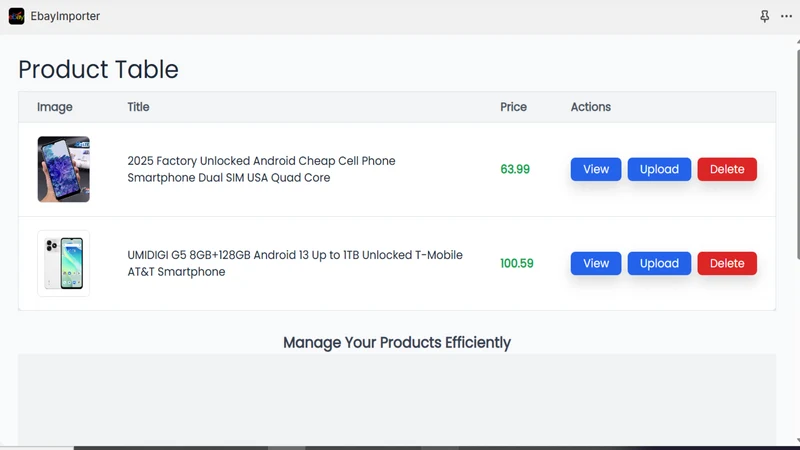Image resolution: width=800 pixels, height=450 pixels.
Task: Click the vertical scrollbar thumb on the right
Action: pos(798,153)
